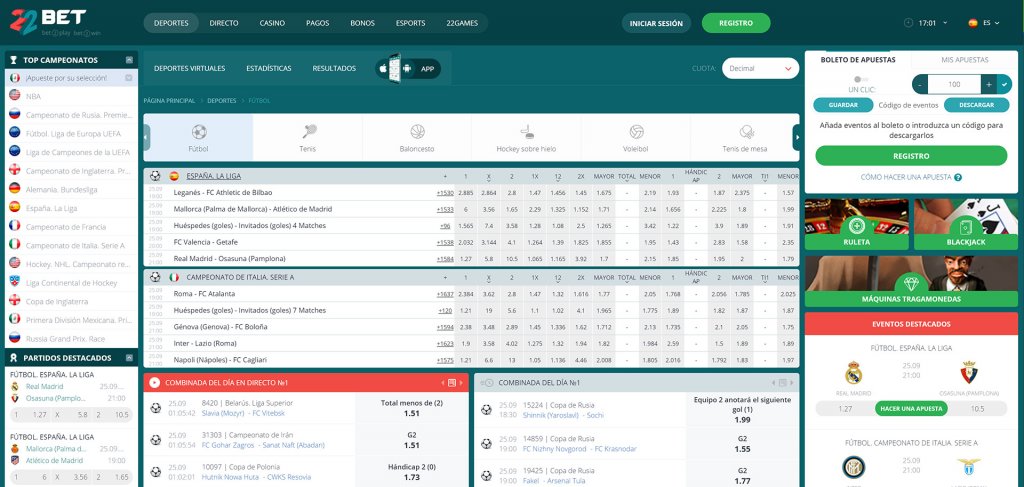Click the Iniciar sesión button

pos(656,23)
